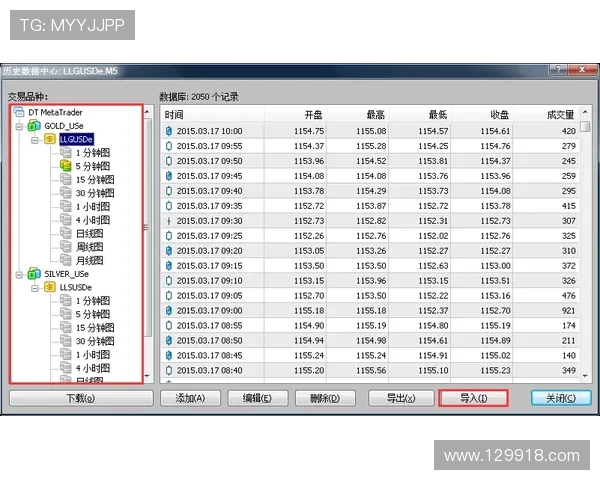
Task: Click the DT MetaTrader root icon
Action: (19, 112)
